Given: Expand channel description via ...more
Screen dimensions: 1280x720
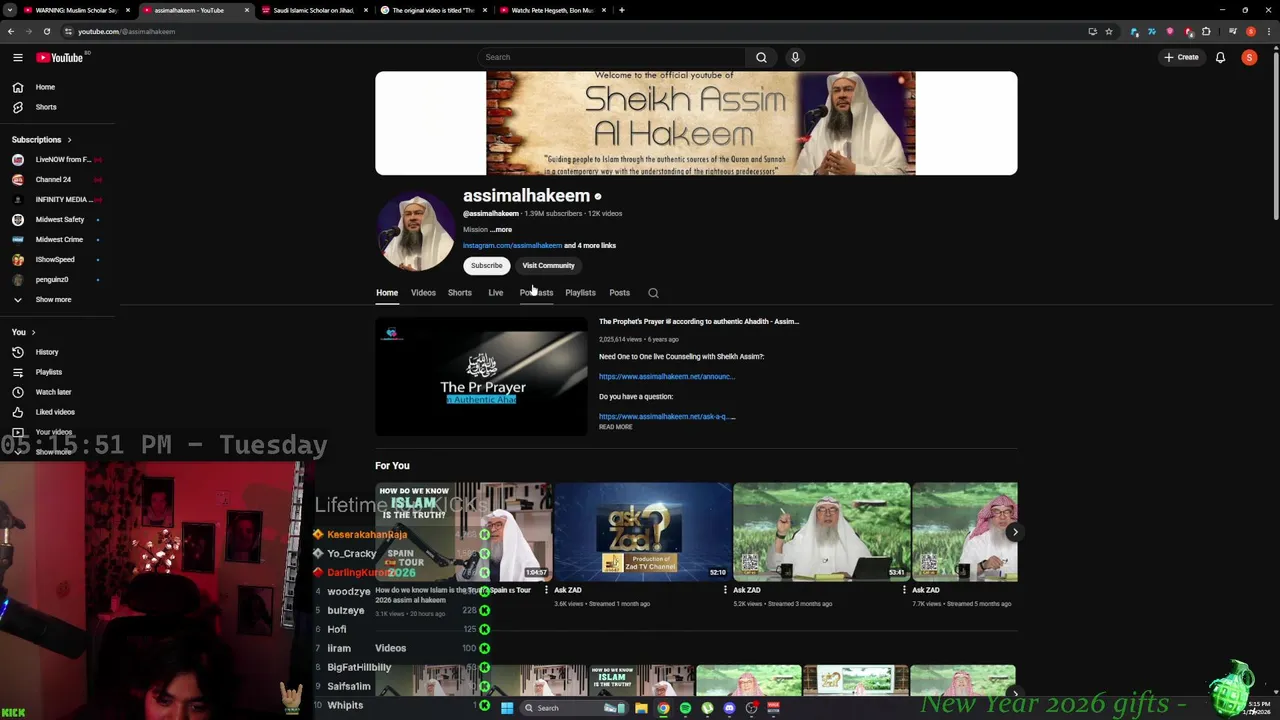Looking at the screenshot, I should point(501,230).
